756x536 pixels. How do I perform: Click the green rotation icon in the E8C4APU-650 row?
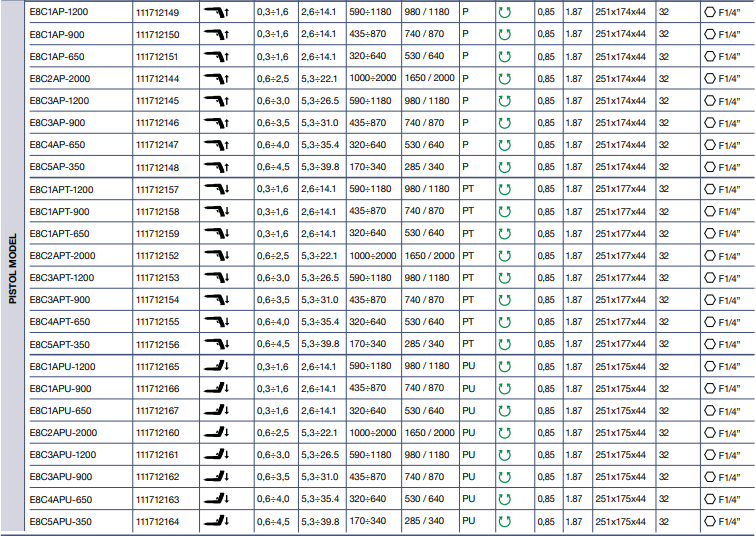[x=504, y=499]
